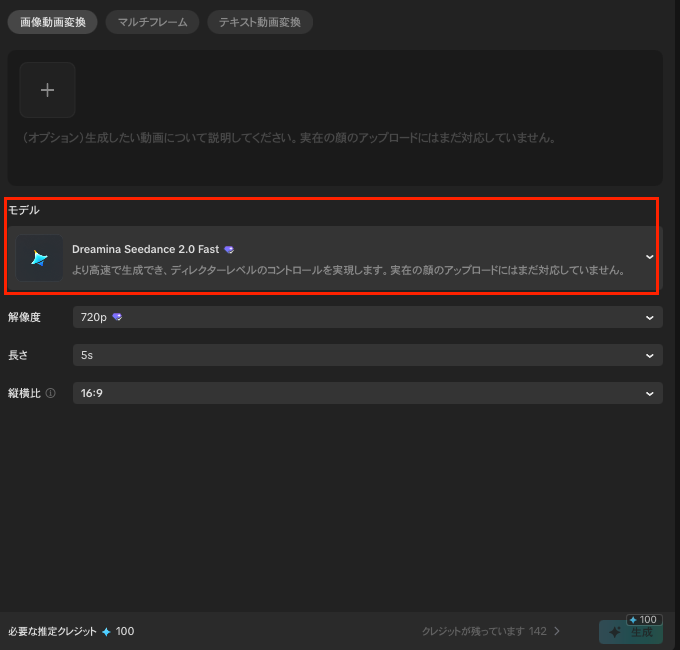Switch to the テキスト動画変換 tab

pos(259,22)
